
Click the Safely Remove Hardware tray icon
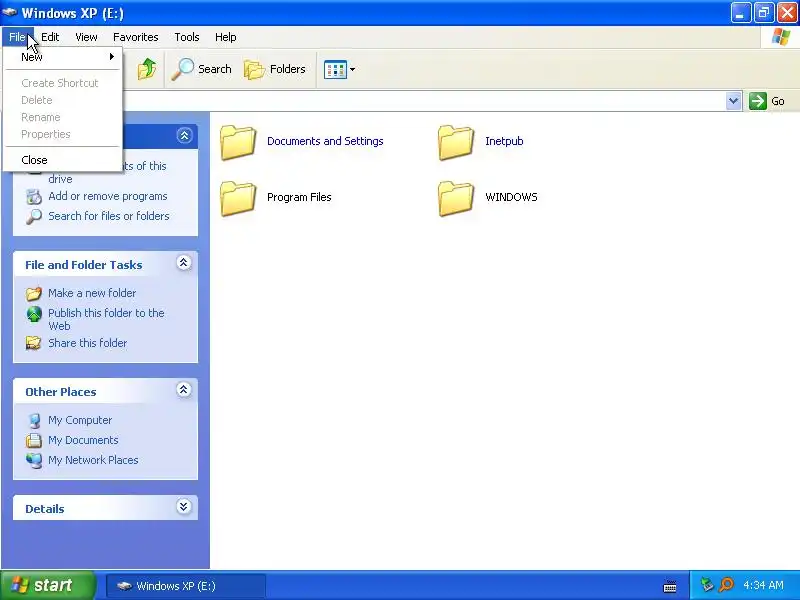click(707, 585)
